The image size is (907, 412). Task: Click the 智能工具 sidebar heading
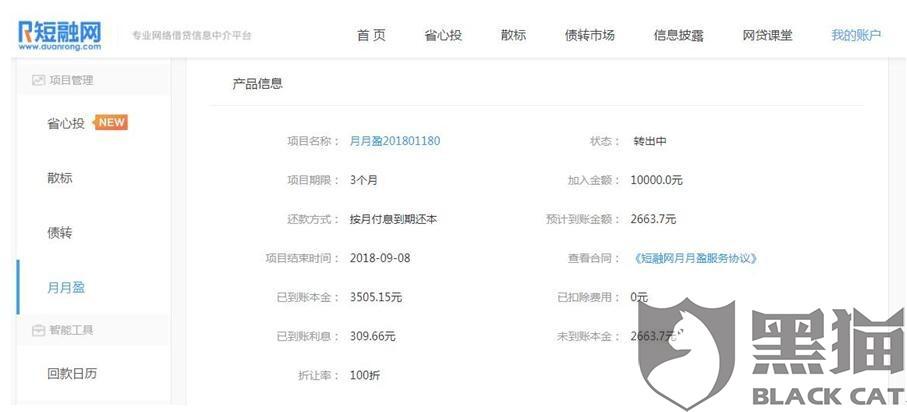(x=71, y=330)
